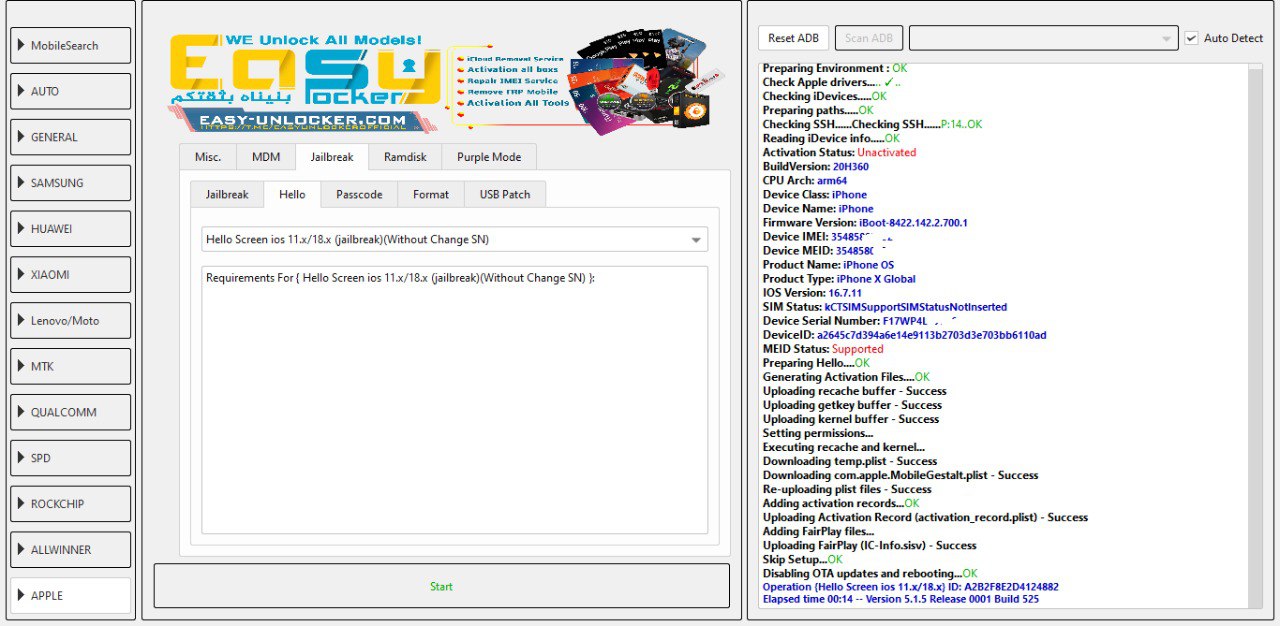Viewport: 1280px width, 626px height.
Task: Expand the SAMSUNG sidebar section
Action: click(x=70, y=183)
